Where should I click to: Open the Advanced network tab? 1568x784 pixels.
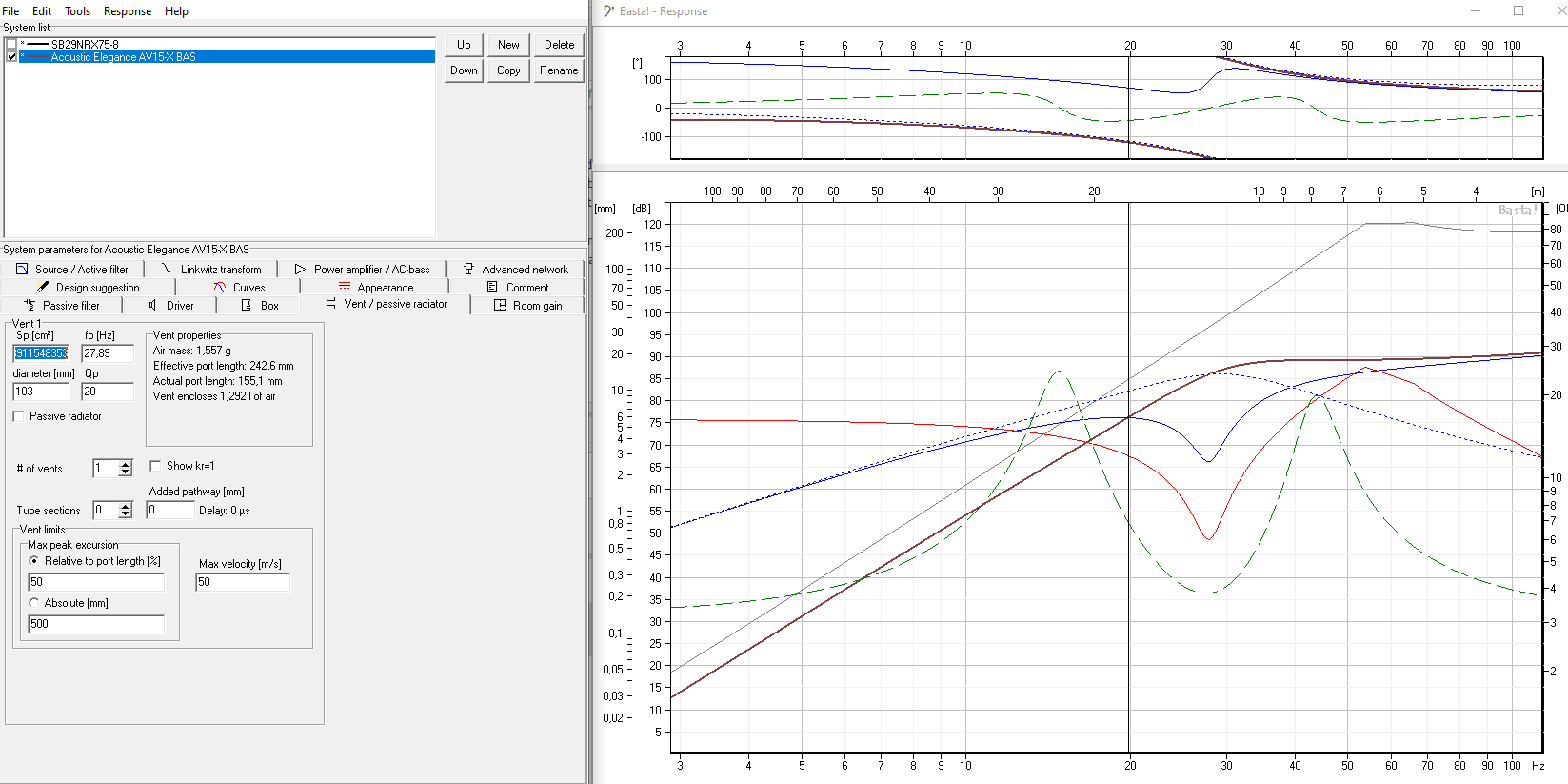coord(515,270)
